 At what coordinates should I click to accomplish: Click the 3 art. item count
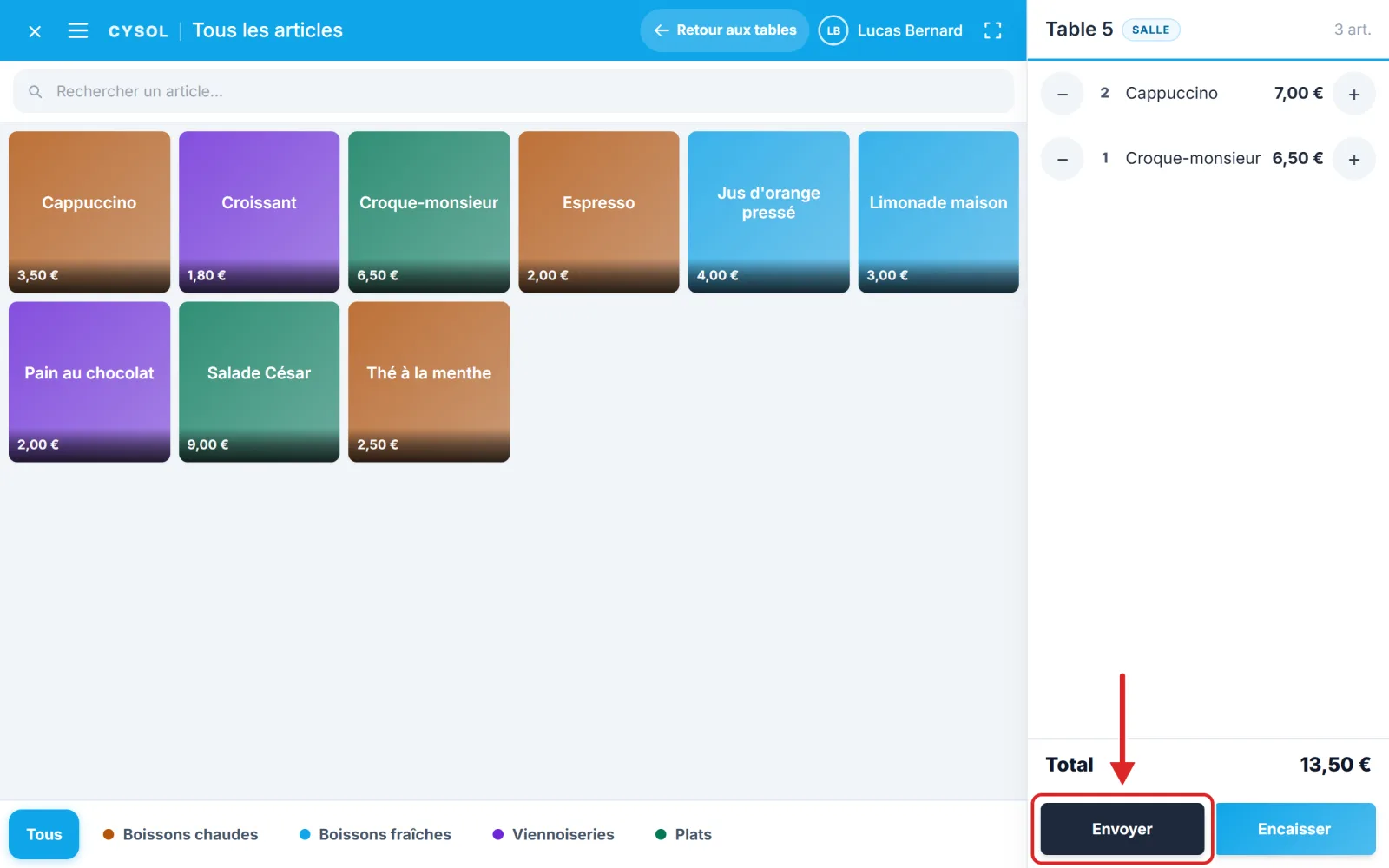tap(1353, 30)
